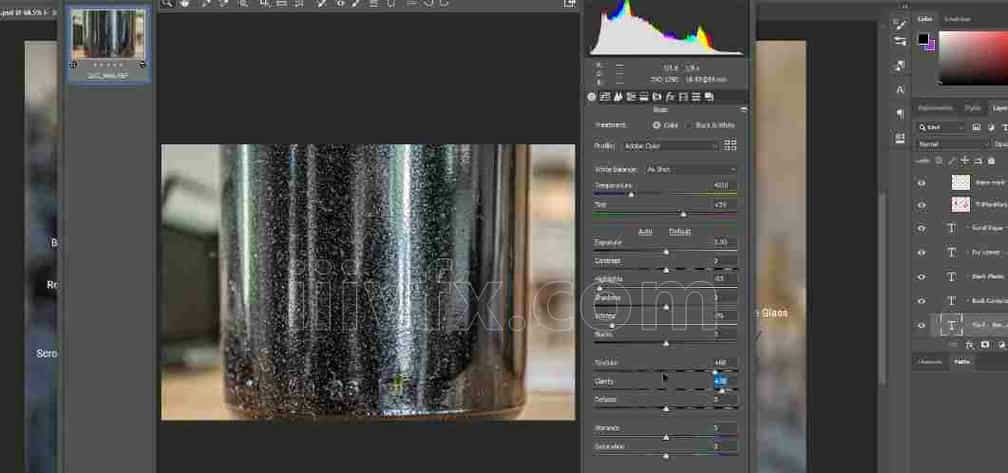Select the Black & White treatment radio button

(x=690, y=125)
